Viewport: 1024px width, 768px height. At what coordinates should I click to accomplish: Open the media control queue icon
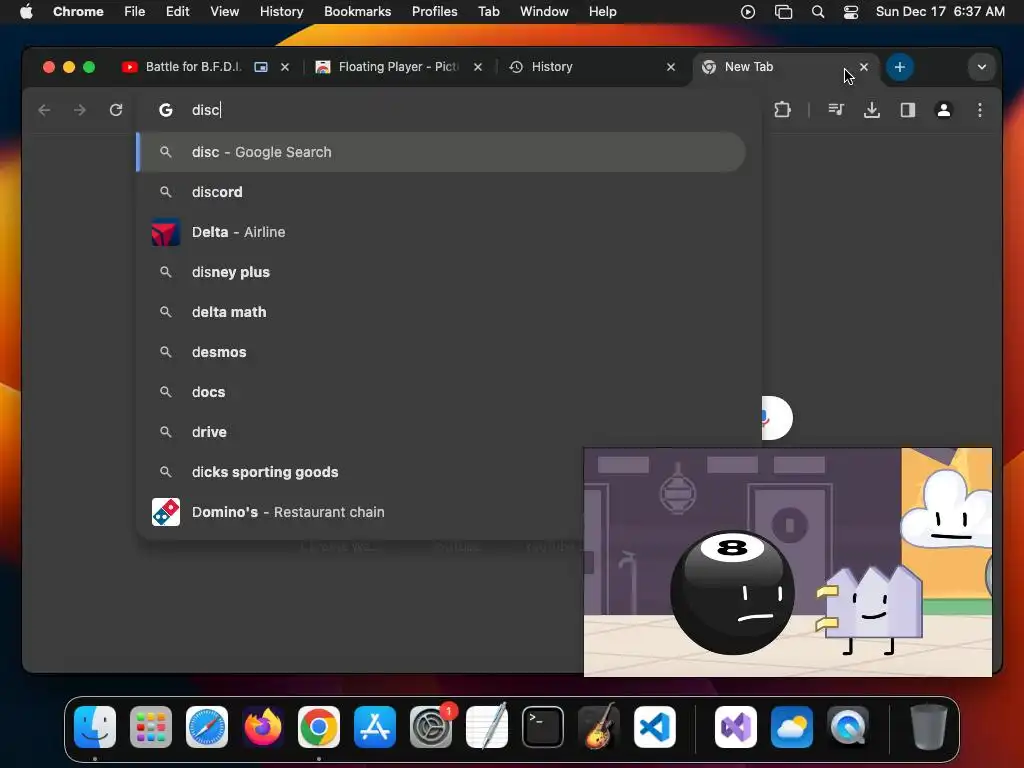(836, 110)
